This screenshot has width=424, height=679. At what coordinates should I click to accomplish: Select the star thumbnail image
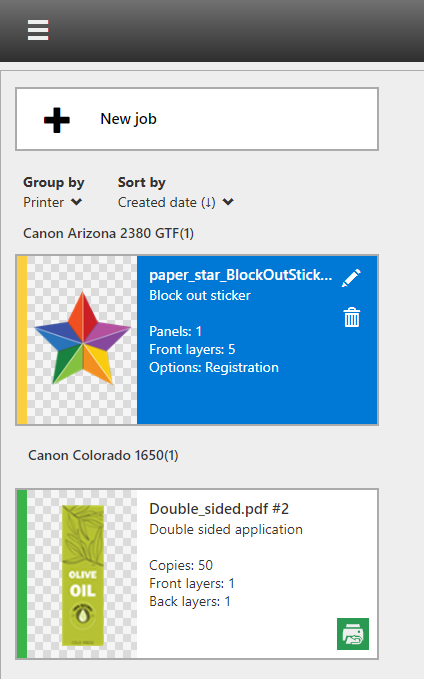82,340
